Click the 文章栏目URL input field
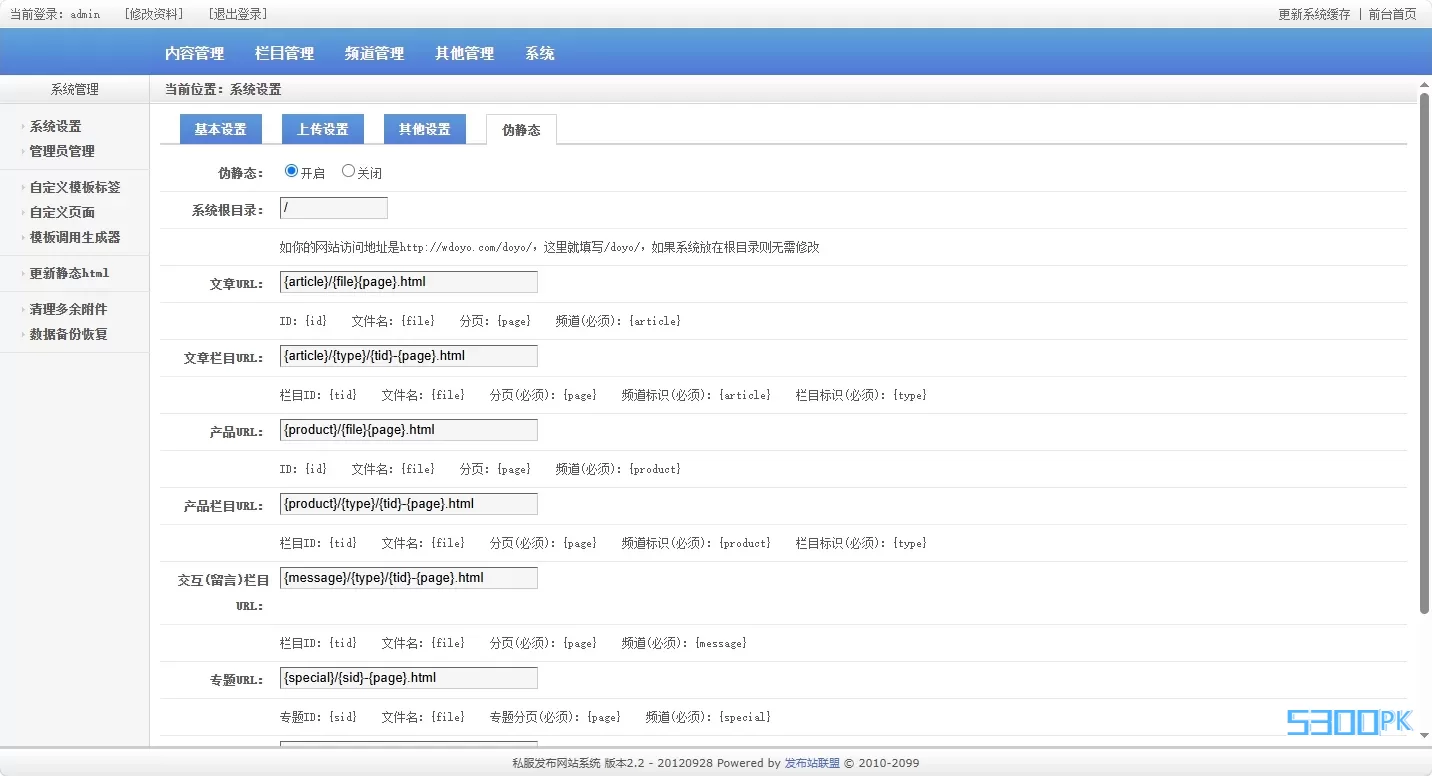Image resolution: width=1432 pixels, height=776 pixels. click(x=409, y=356)
